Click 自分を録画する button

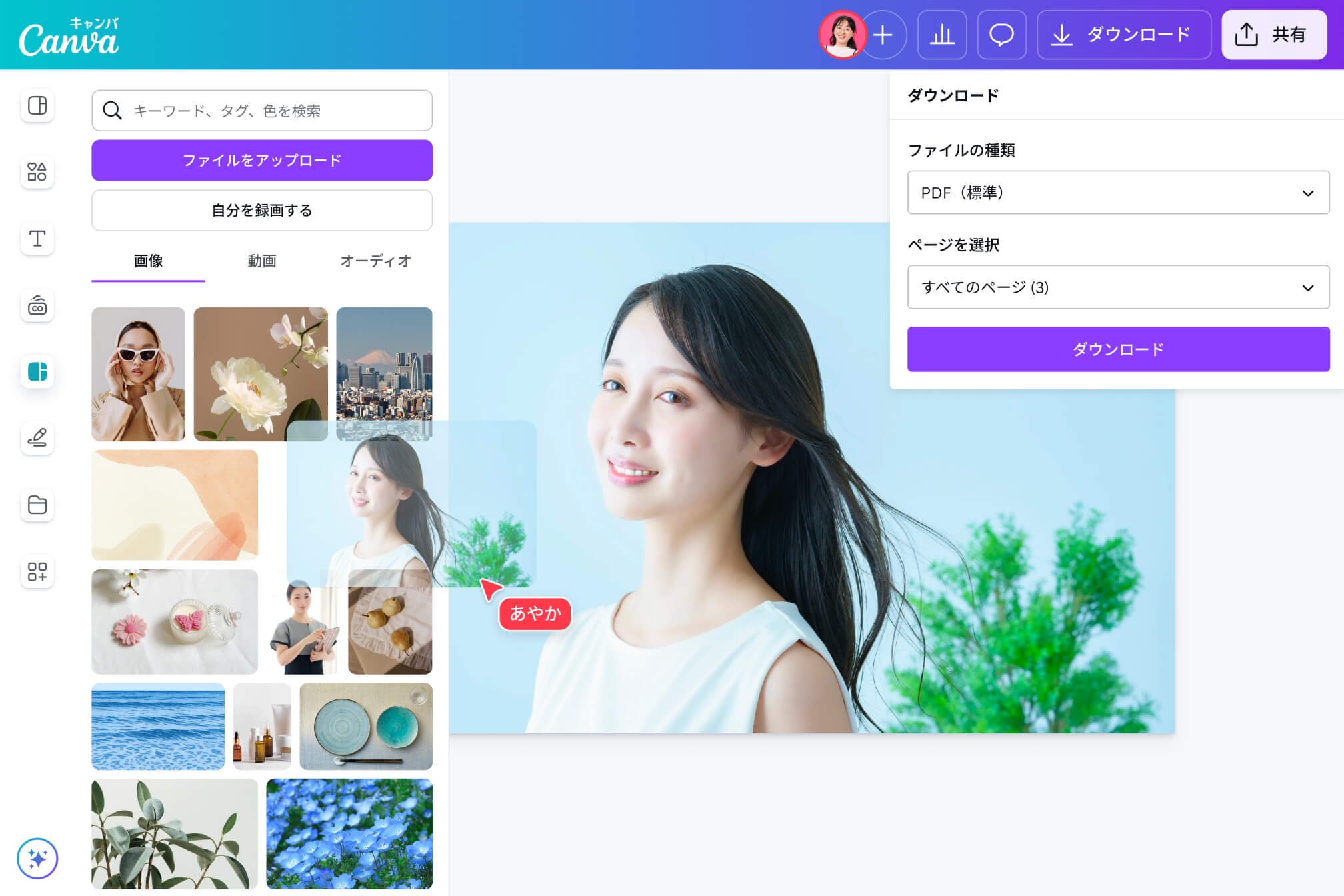262,211
